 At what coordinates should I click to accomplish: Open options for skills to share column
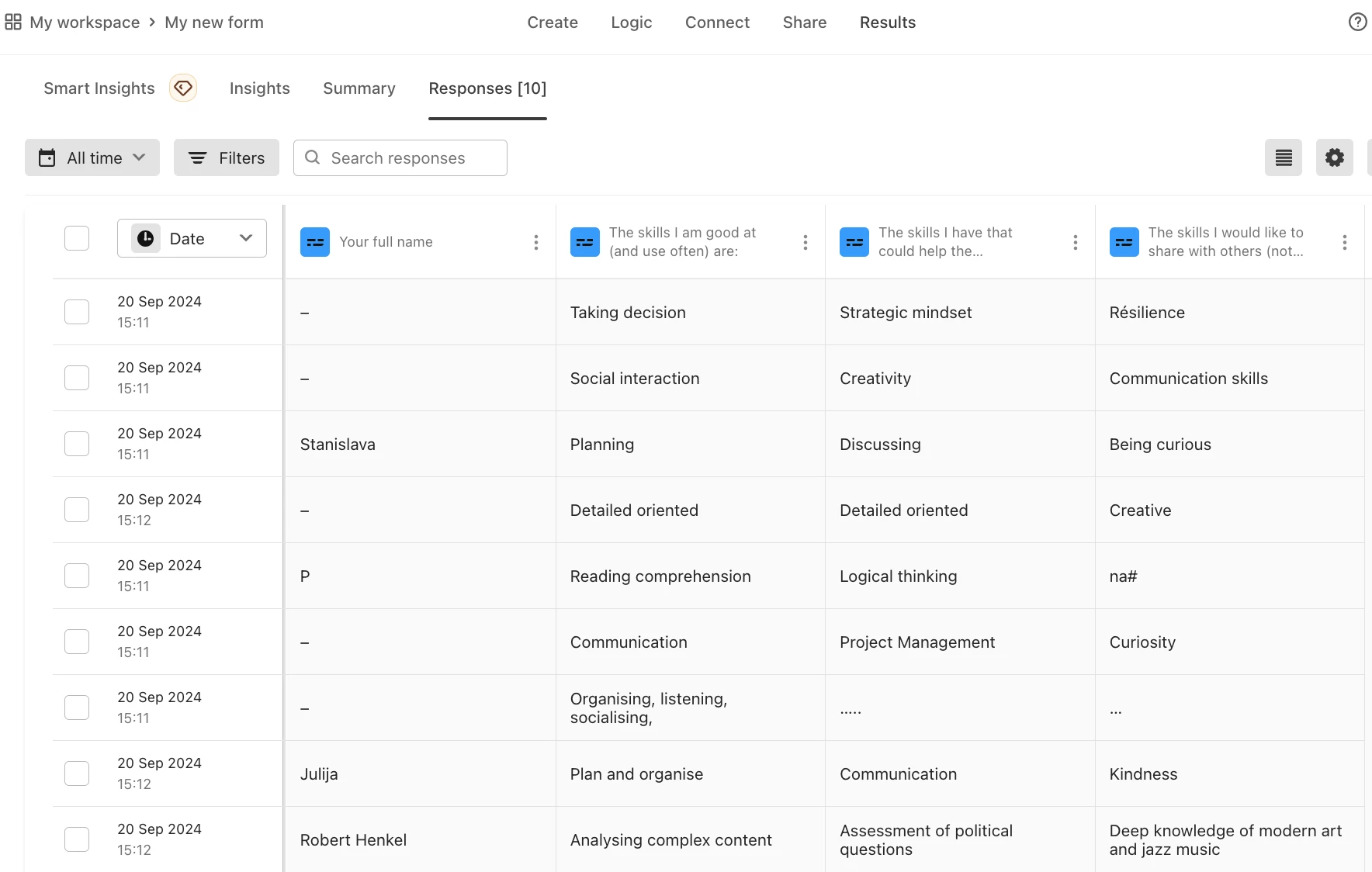[x=1345, y=243]
